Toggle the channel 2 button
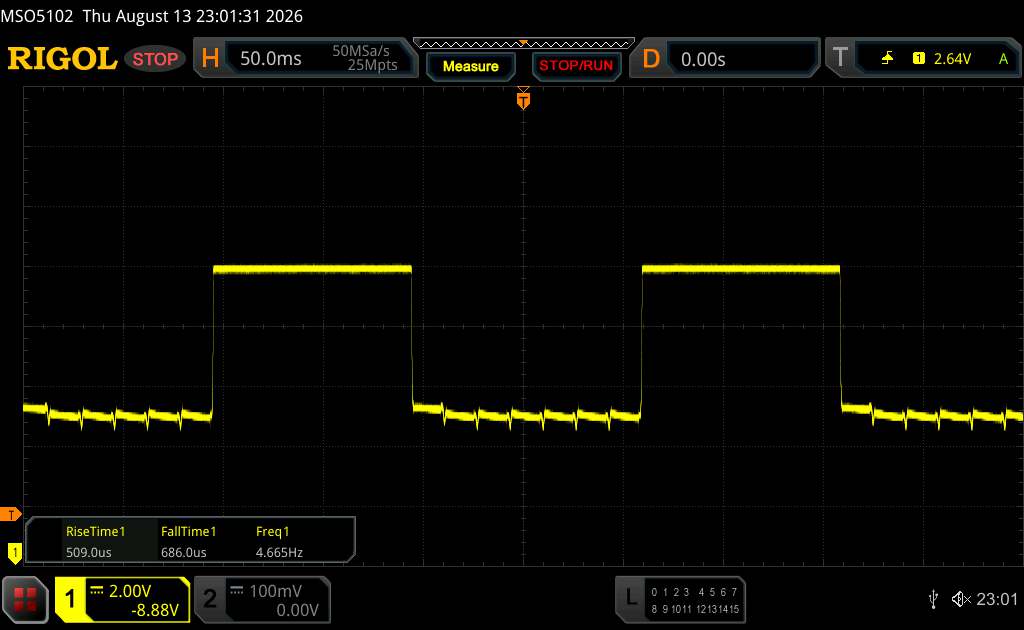The image size is (1024, 630). (210, 599)
